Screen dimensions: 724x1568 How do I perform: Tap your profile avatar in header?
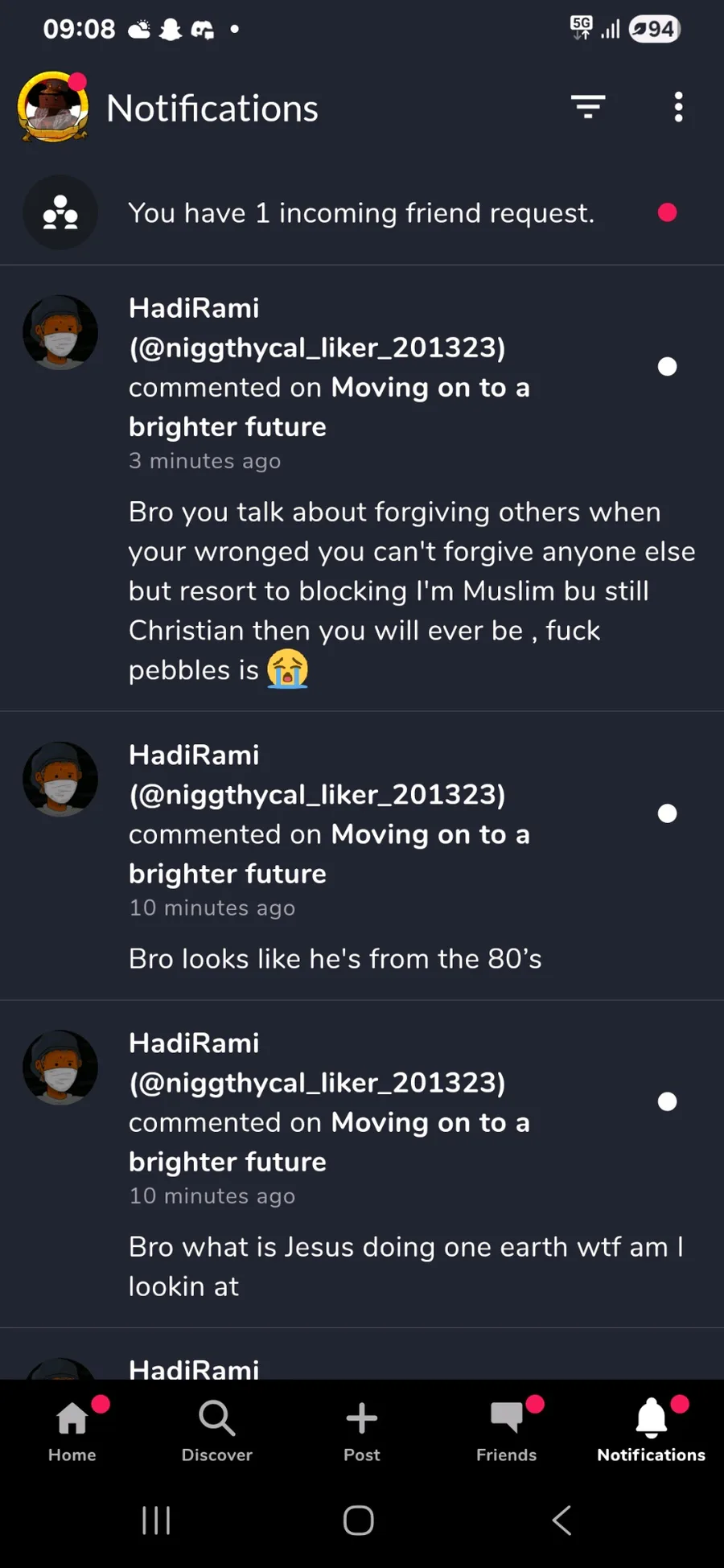pos(53,107)
